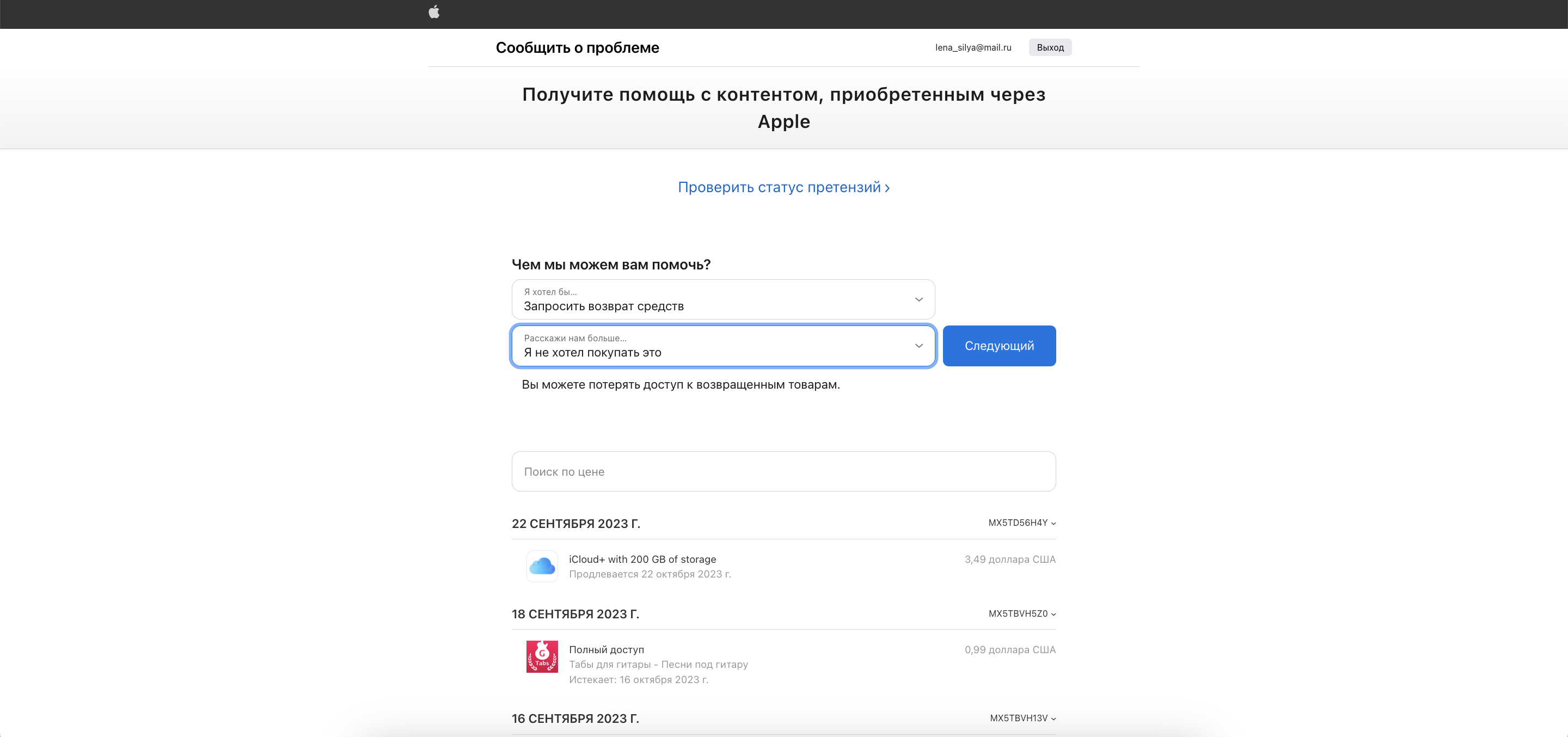This screenshot has width=1568, height=737.
Task: Click the price search input field
Action: (783, 470)
